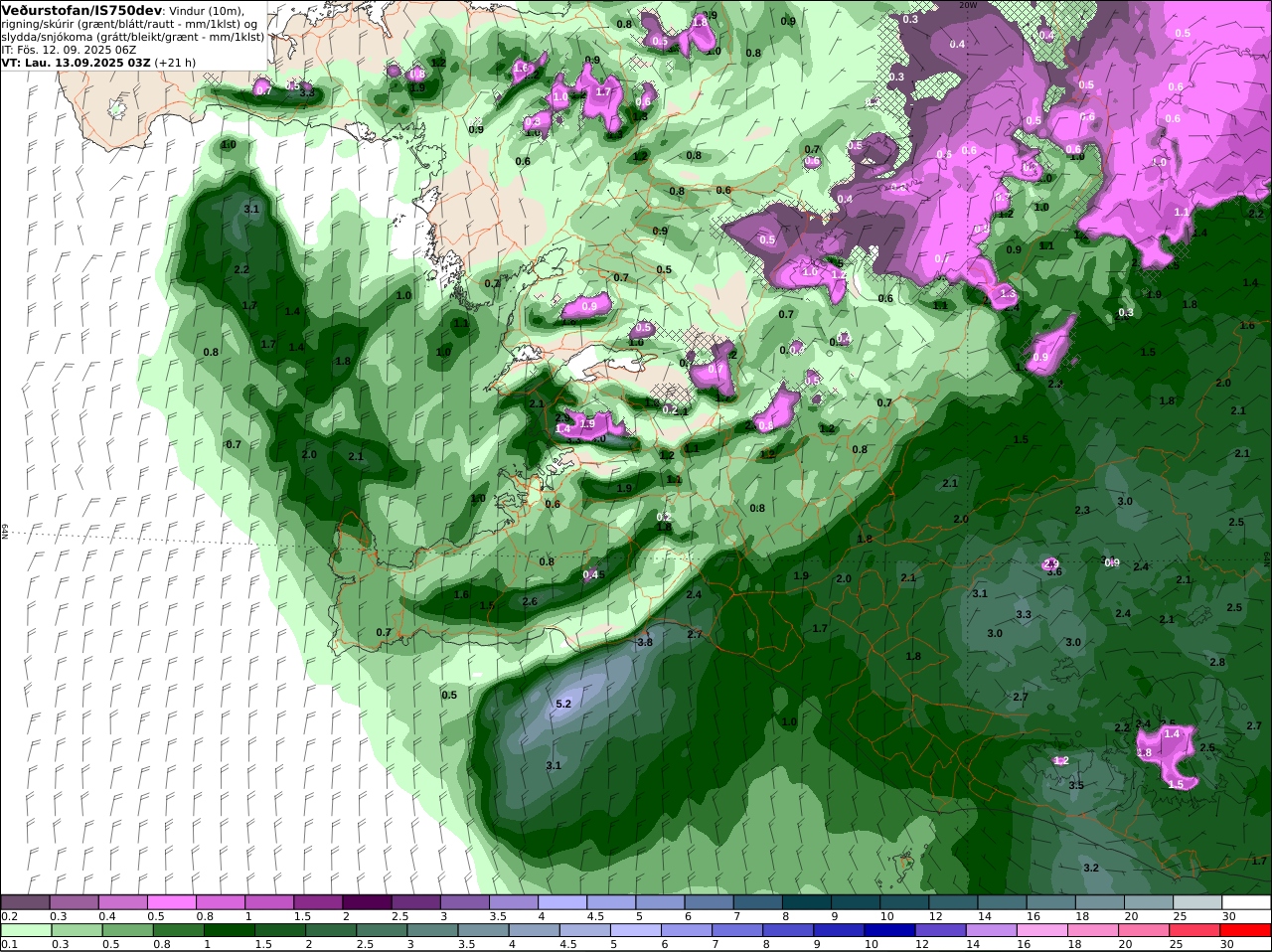Pick the darkest purple upper swatch labeled 2
Viewport: 1272px width, 952px height.
(367, 902)
